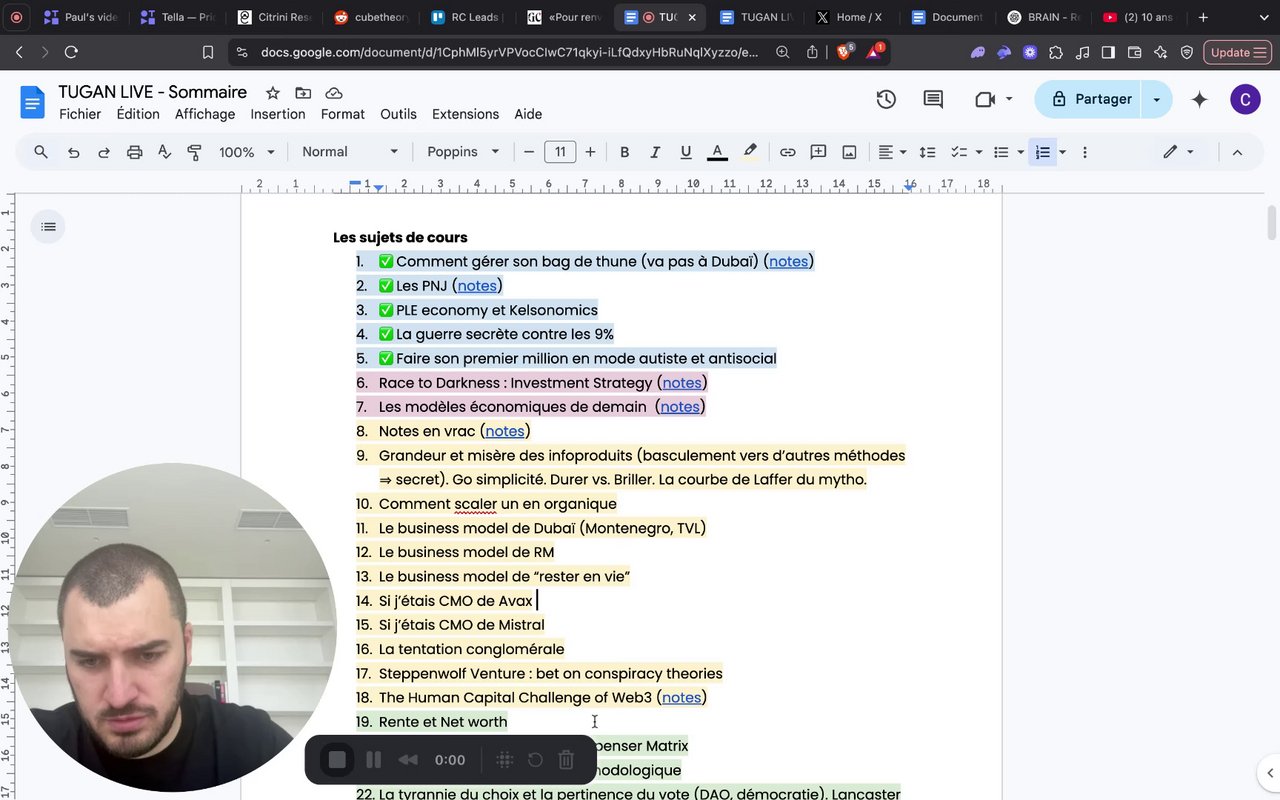
Task: Open the Extensions menu
Action: 465,114
